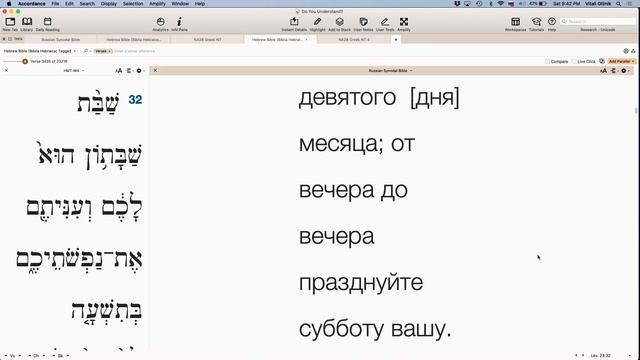Open gear settings of Russian Synodal pane
The height and width of the screenshot is (360, 640).
tap(624, 71)
